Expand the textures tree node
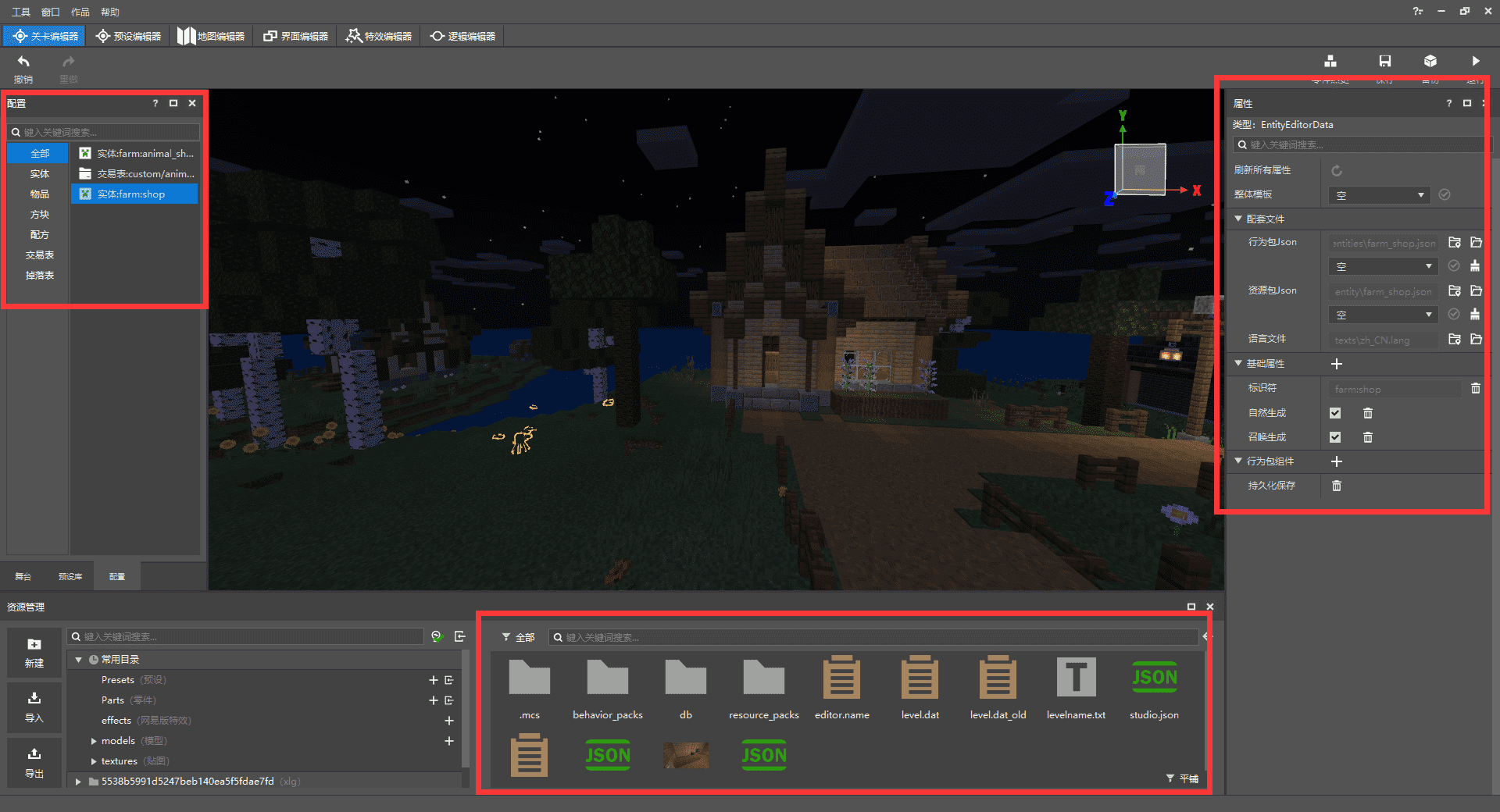 pos(94,761)
